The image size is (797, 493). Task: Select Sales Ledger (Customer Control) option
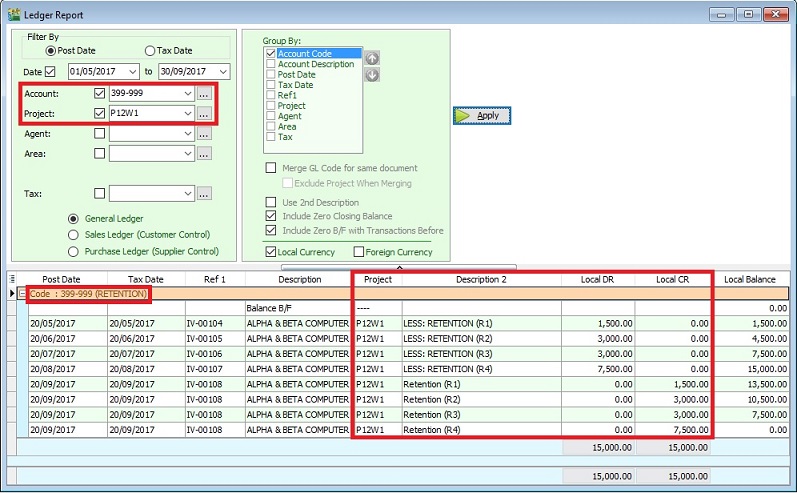pos(73,235)
